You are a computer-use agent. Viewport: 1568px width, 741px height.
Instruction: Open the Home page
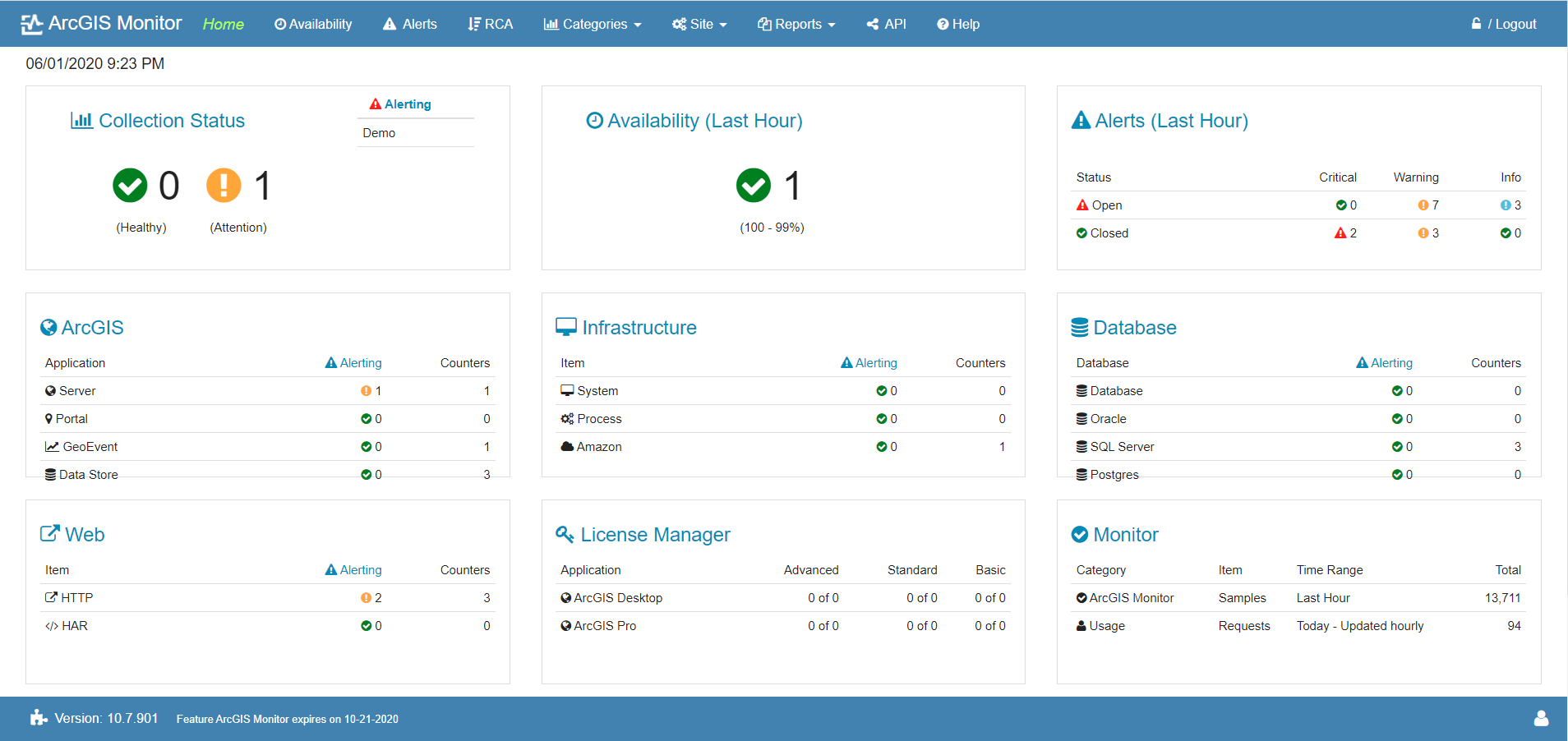point(224,25)
